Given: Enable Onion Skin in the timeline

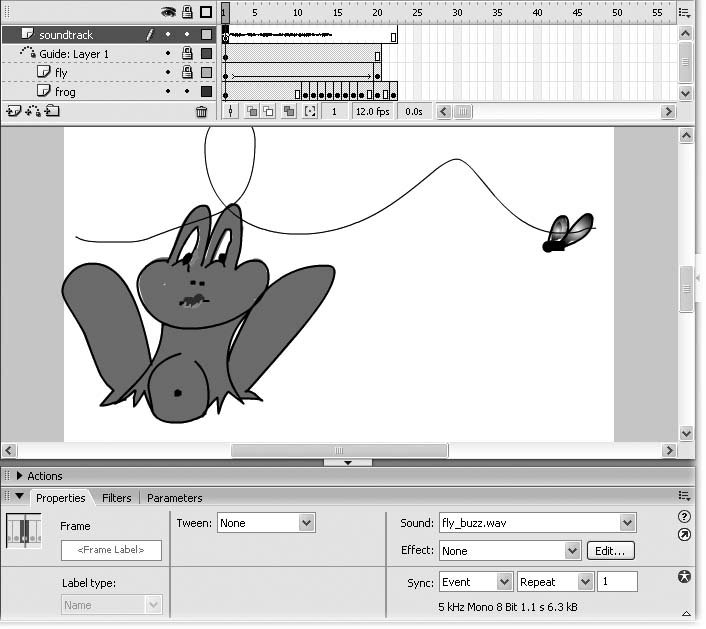Looking at the screenshot, I should point(253,112).
